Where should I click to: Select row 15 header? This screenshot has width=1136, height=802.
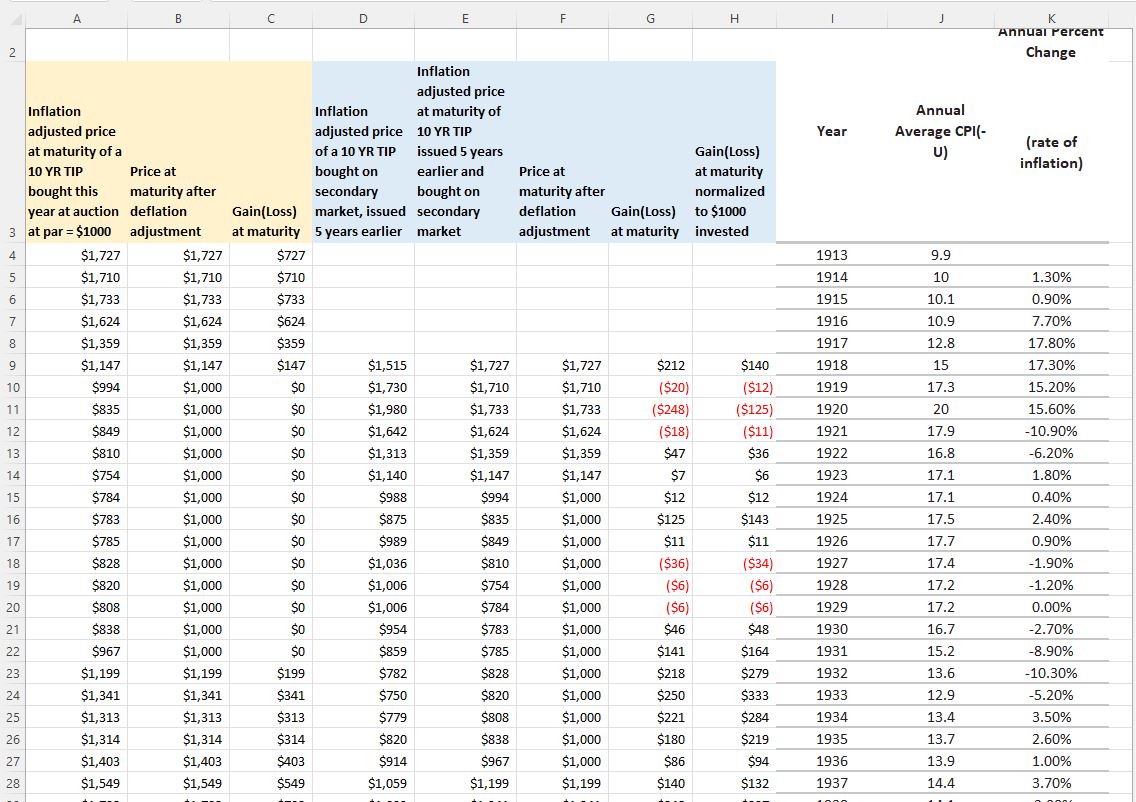point(12,498)
